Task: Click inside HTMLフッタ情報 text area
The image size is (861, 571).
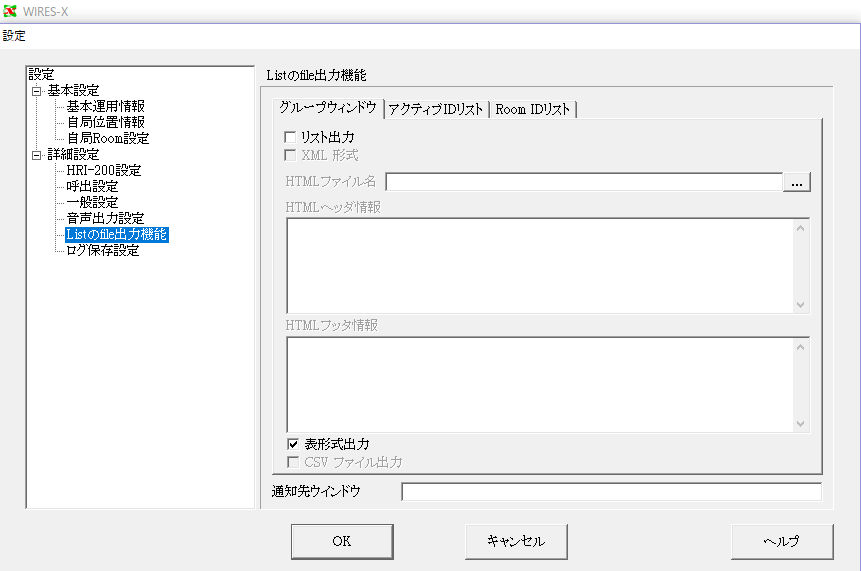Action: point(540,385)
